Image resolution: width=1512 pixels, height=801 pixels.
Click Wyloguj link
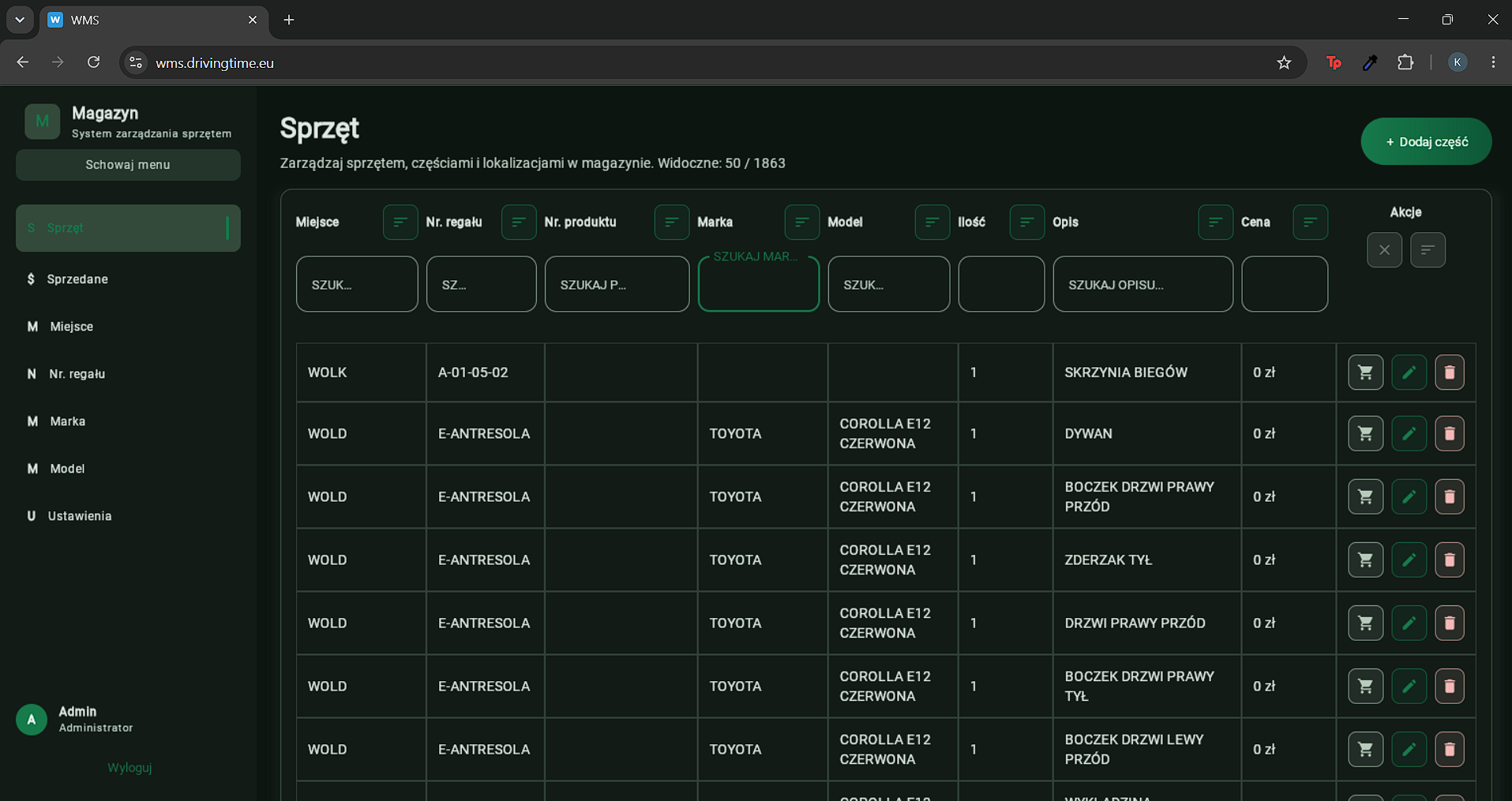coord(129,768)
